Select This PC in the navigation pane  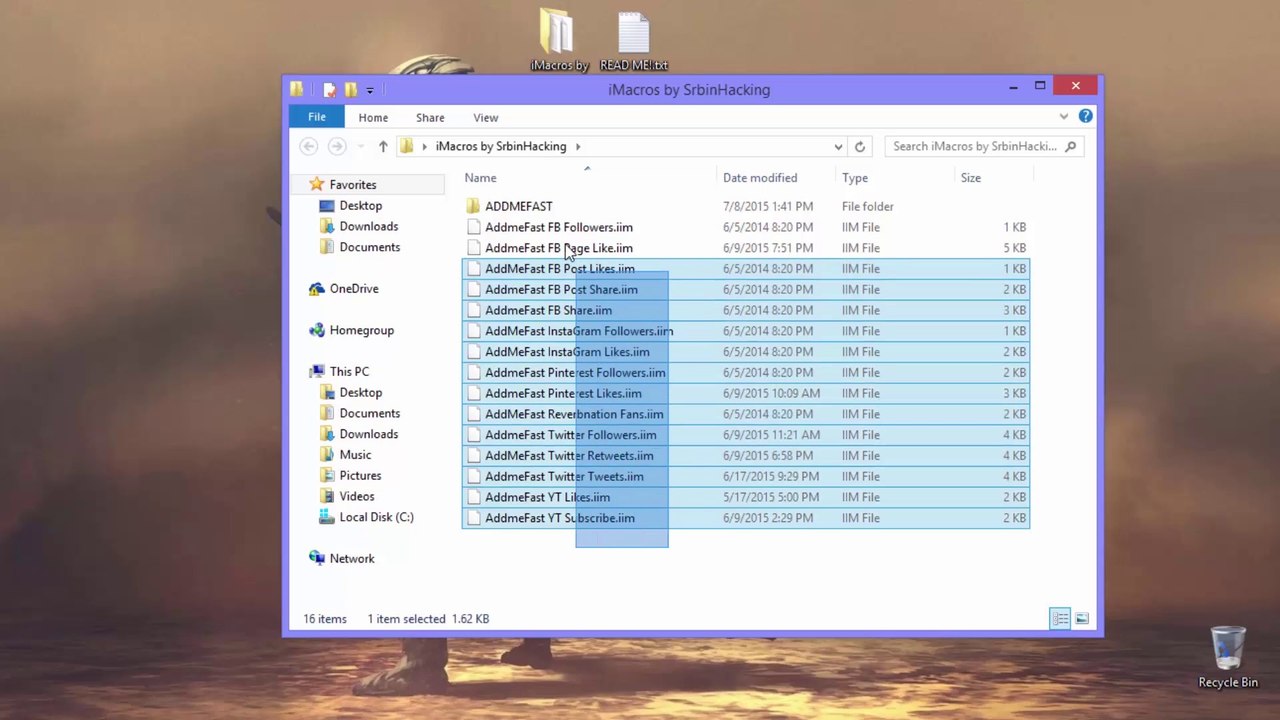pyautogui.click(x=349, y=372)
